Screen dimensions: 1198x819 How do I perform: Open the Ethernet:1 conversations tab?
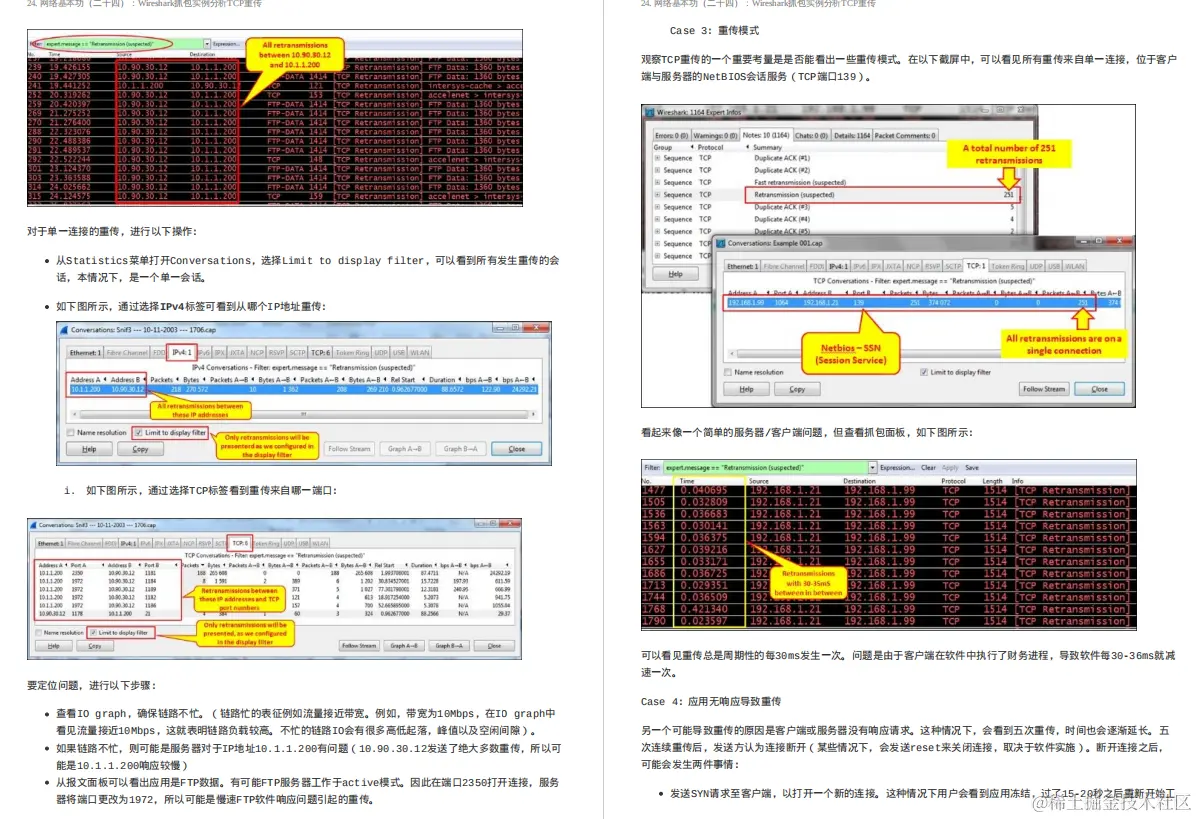click(x=85, y=353)
